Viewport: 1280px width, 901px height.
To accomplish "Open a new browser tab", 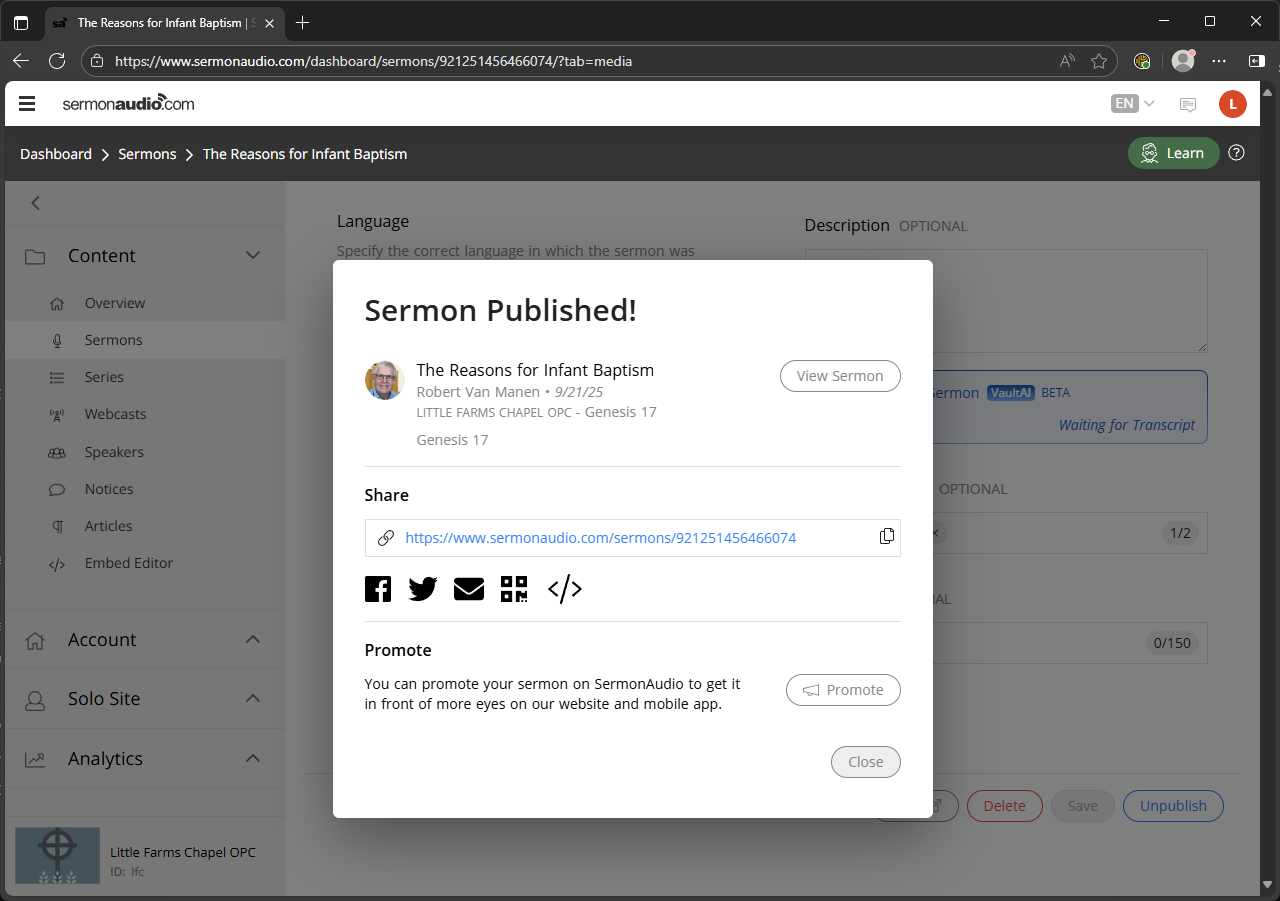I will 303,22.
